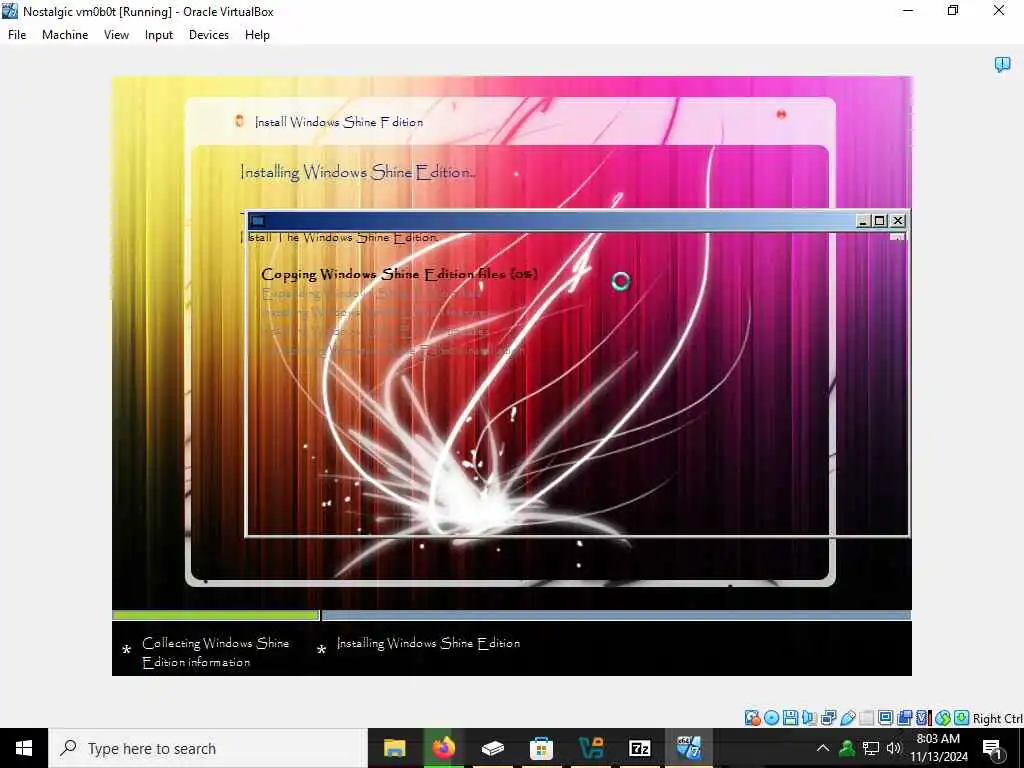Click the network adapter indicator icon
The image size is (1024, 768).
point(828,718)
